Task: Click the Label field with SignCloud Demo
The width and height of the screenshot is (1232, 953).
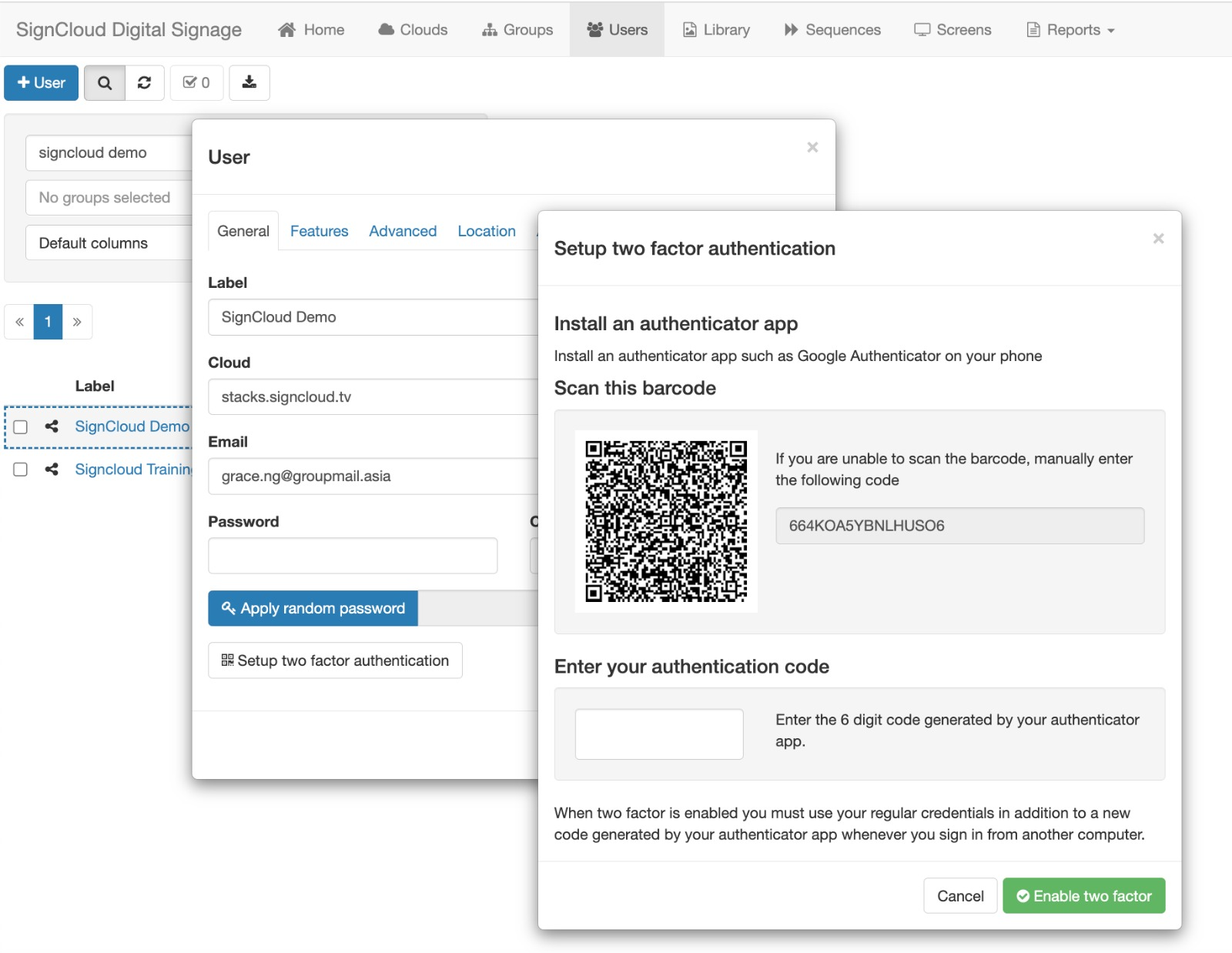Action: pos(373,317)
